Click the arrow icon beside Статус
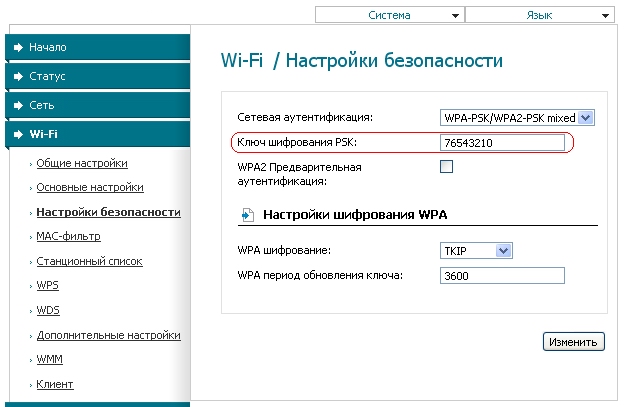Screen dimensions: 625x407 pyautogui.click(x=19, y=76)
